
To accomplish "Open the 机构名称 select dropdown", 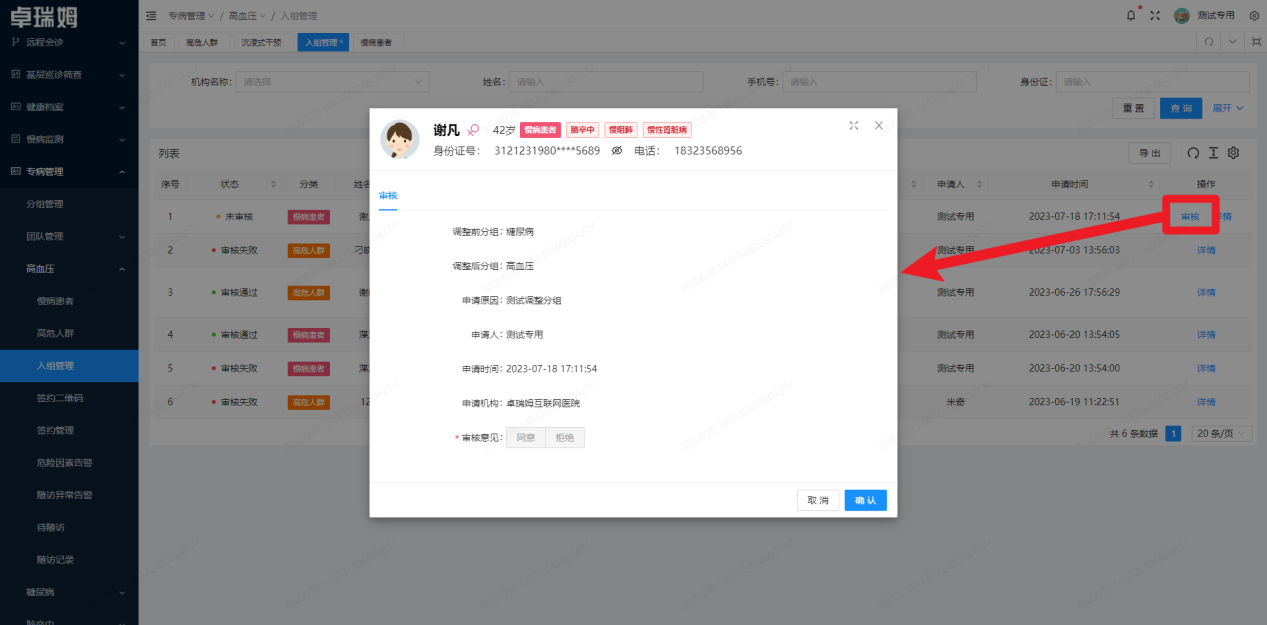I will coord(333,82).
